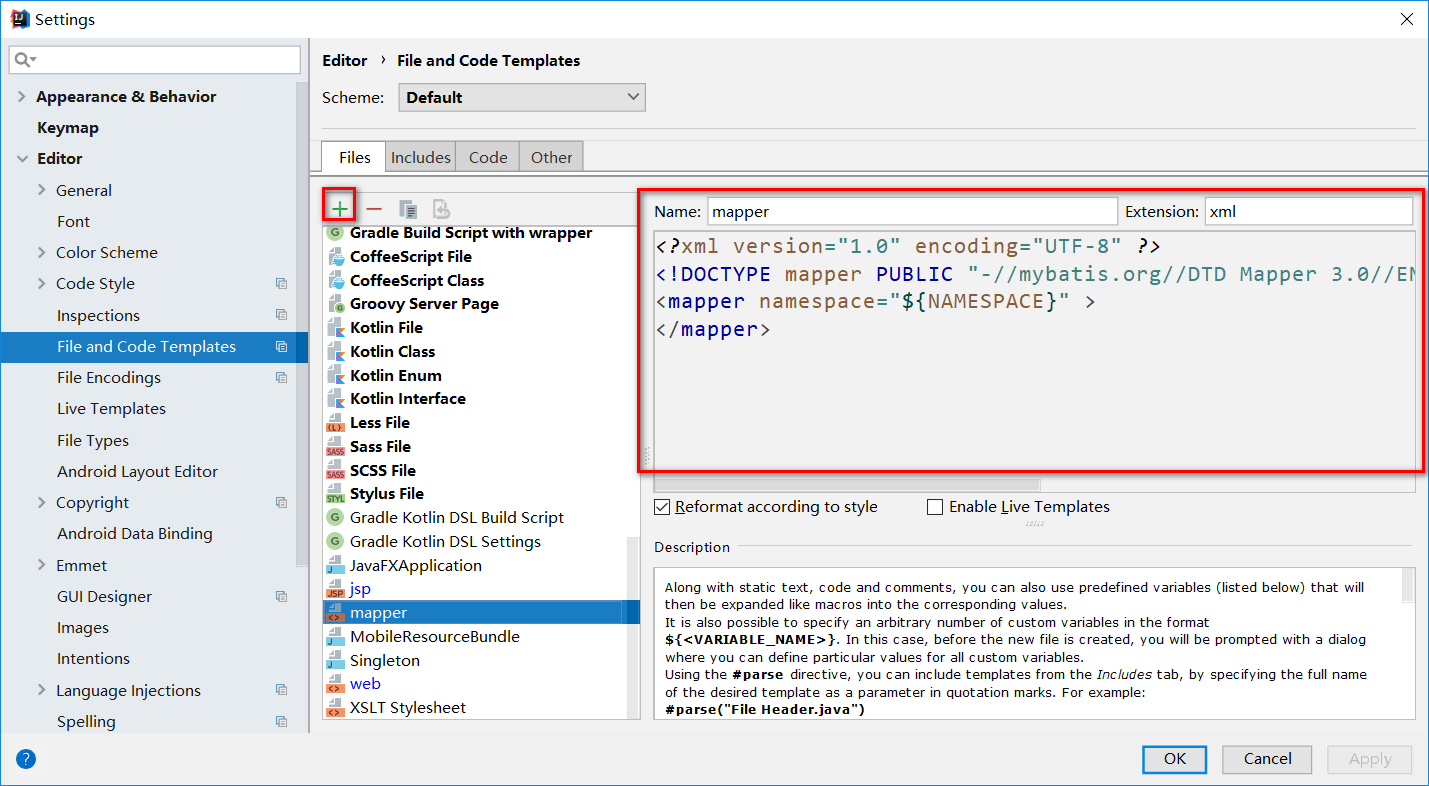Click the blue help question mark icon

(x=26, y=759)
